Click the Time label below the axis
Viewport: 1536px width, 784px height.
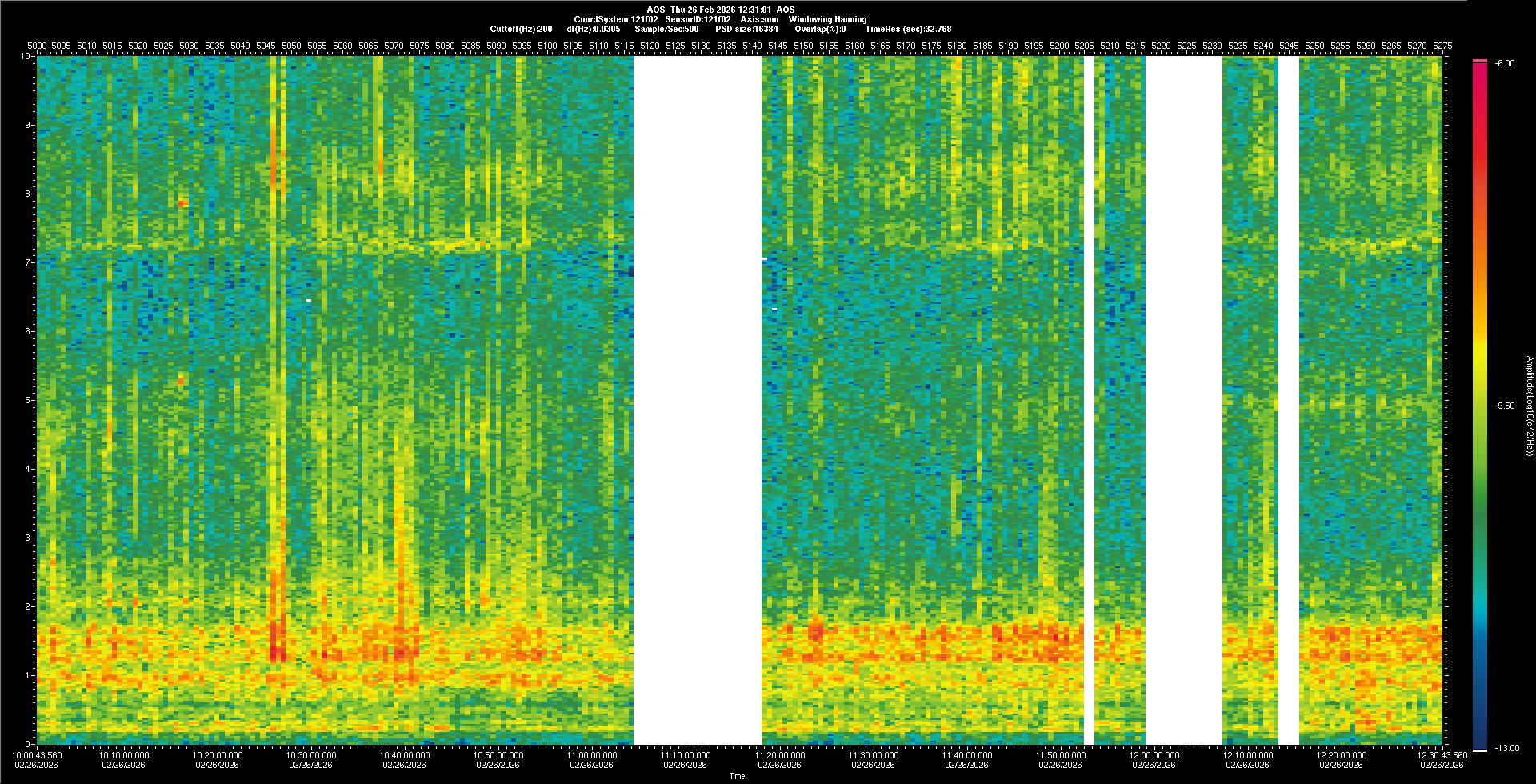click(x=737, y=776)
